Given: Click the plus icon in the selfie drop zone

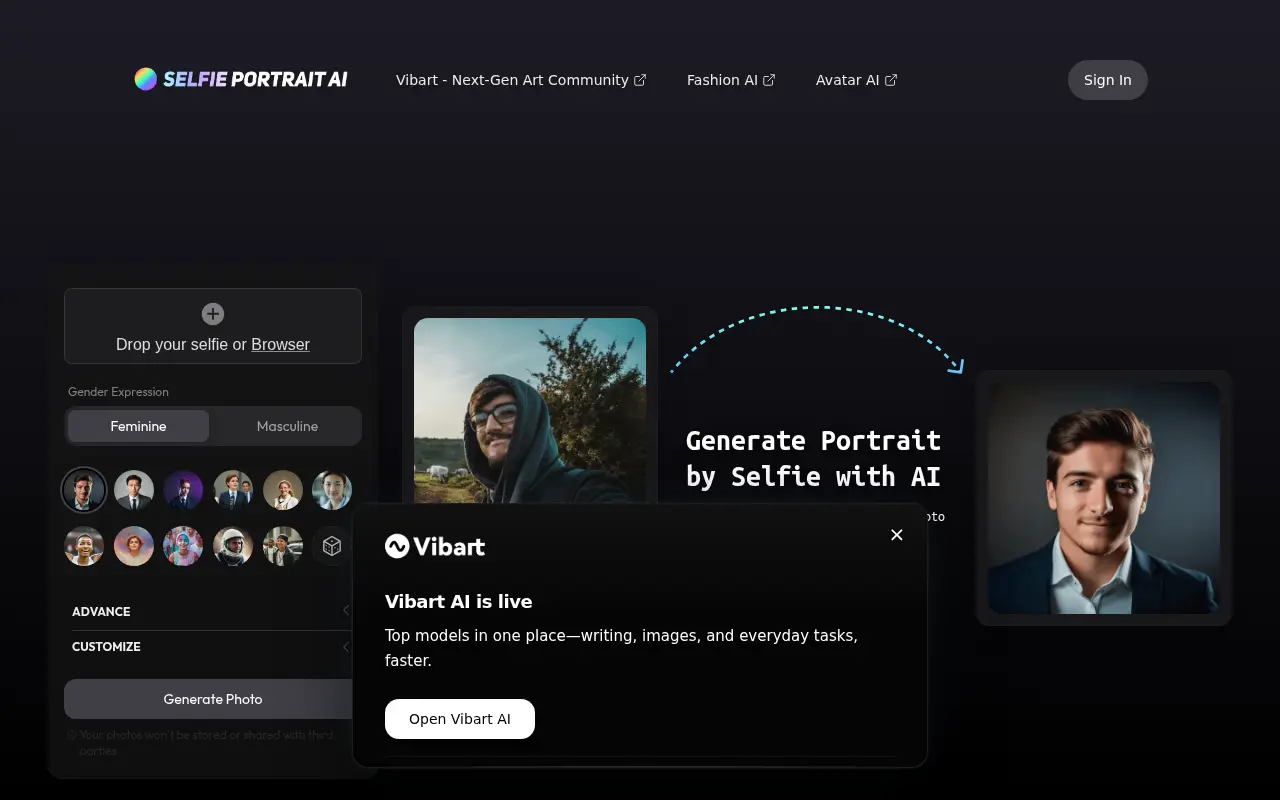Looking at the screenshot, I should click(x=213, y=314).
